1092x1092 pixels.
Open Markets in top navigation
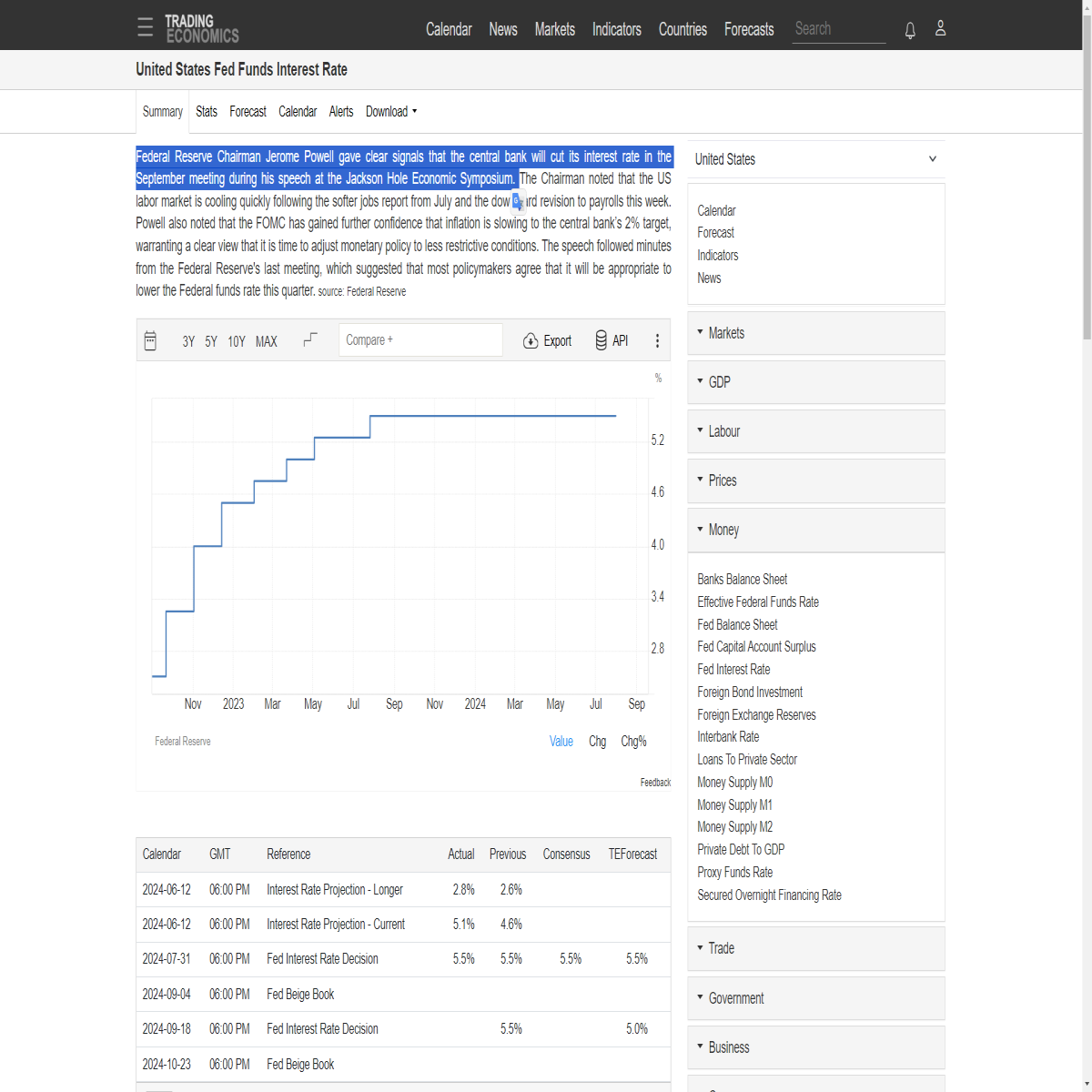click(x=555, y=29)
